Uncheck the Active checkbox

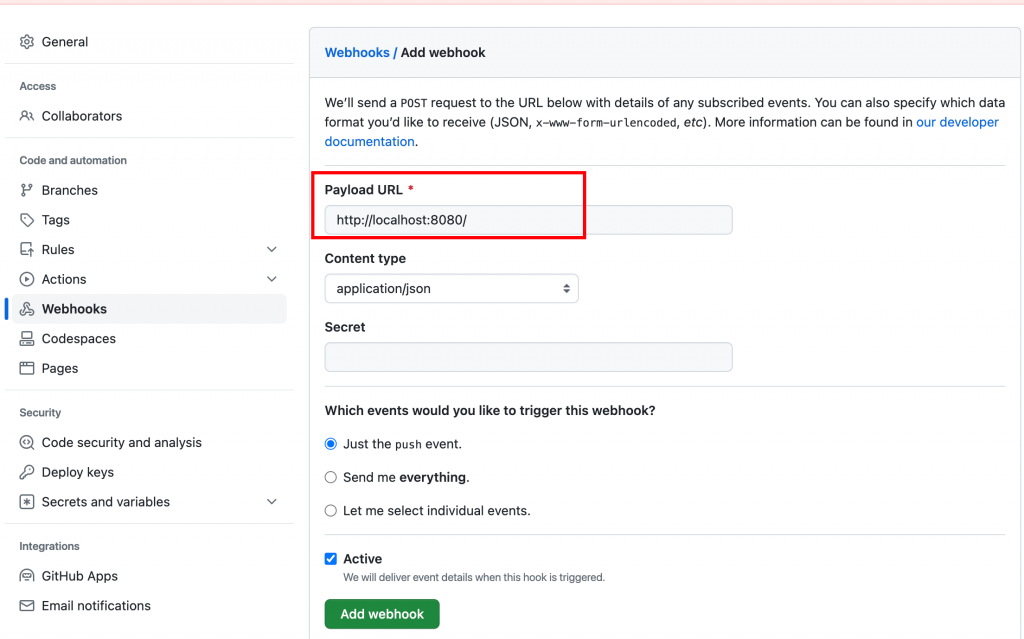(331, 559)
